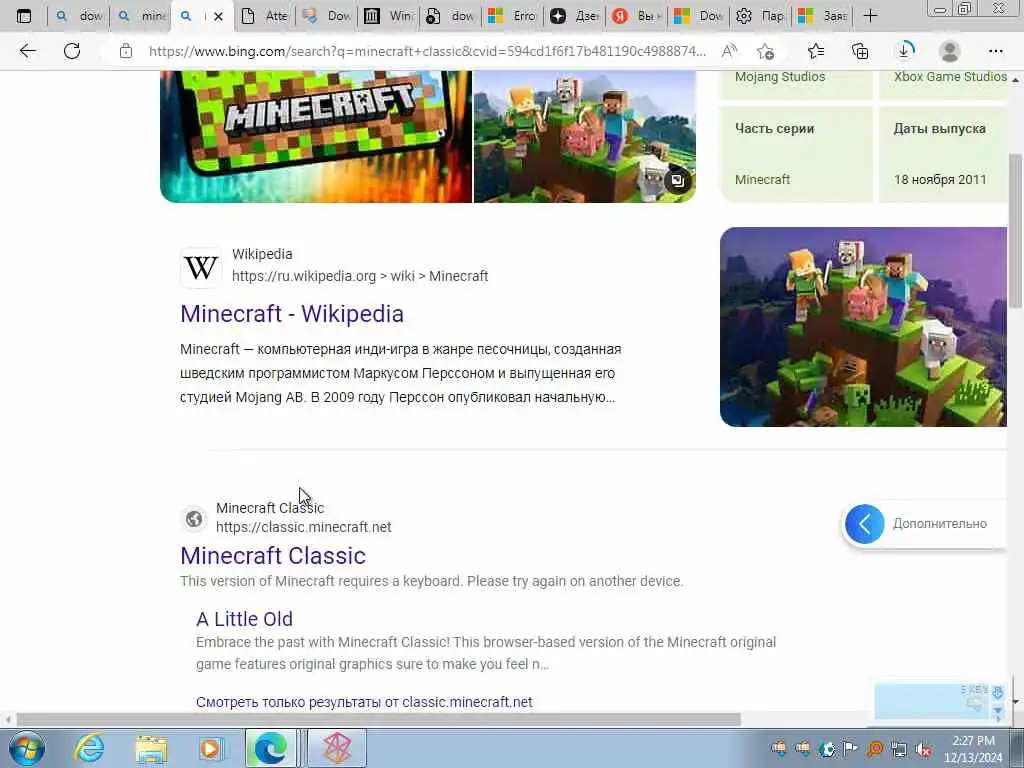
Task: Open the Minecraft characters image in carousel
Action: tap(584, 136)
